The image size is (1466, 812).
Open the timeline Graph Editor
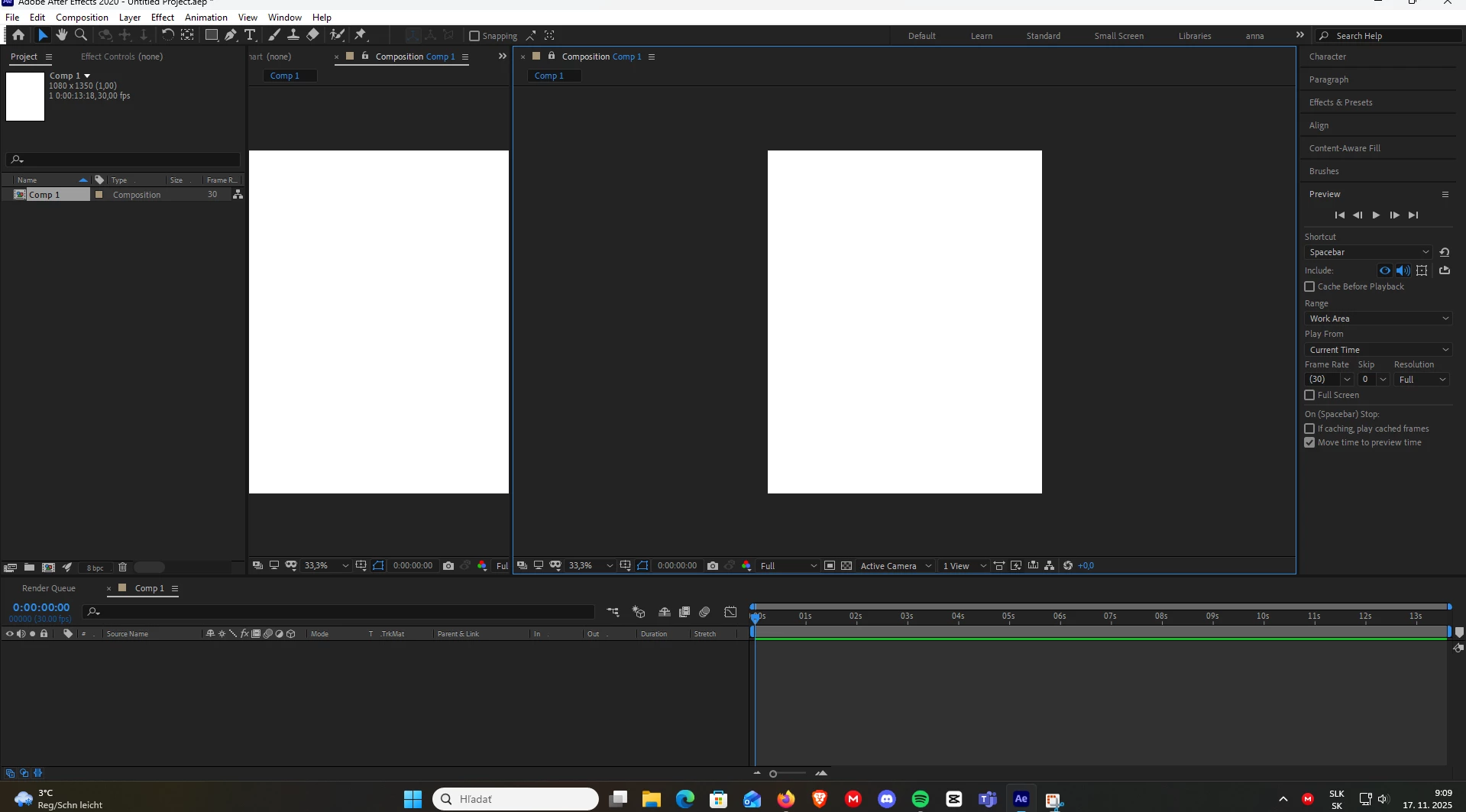[x=731, y=612]
